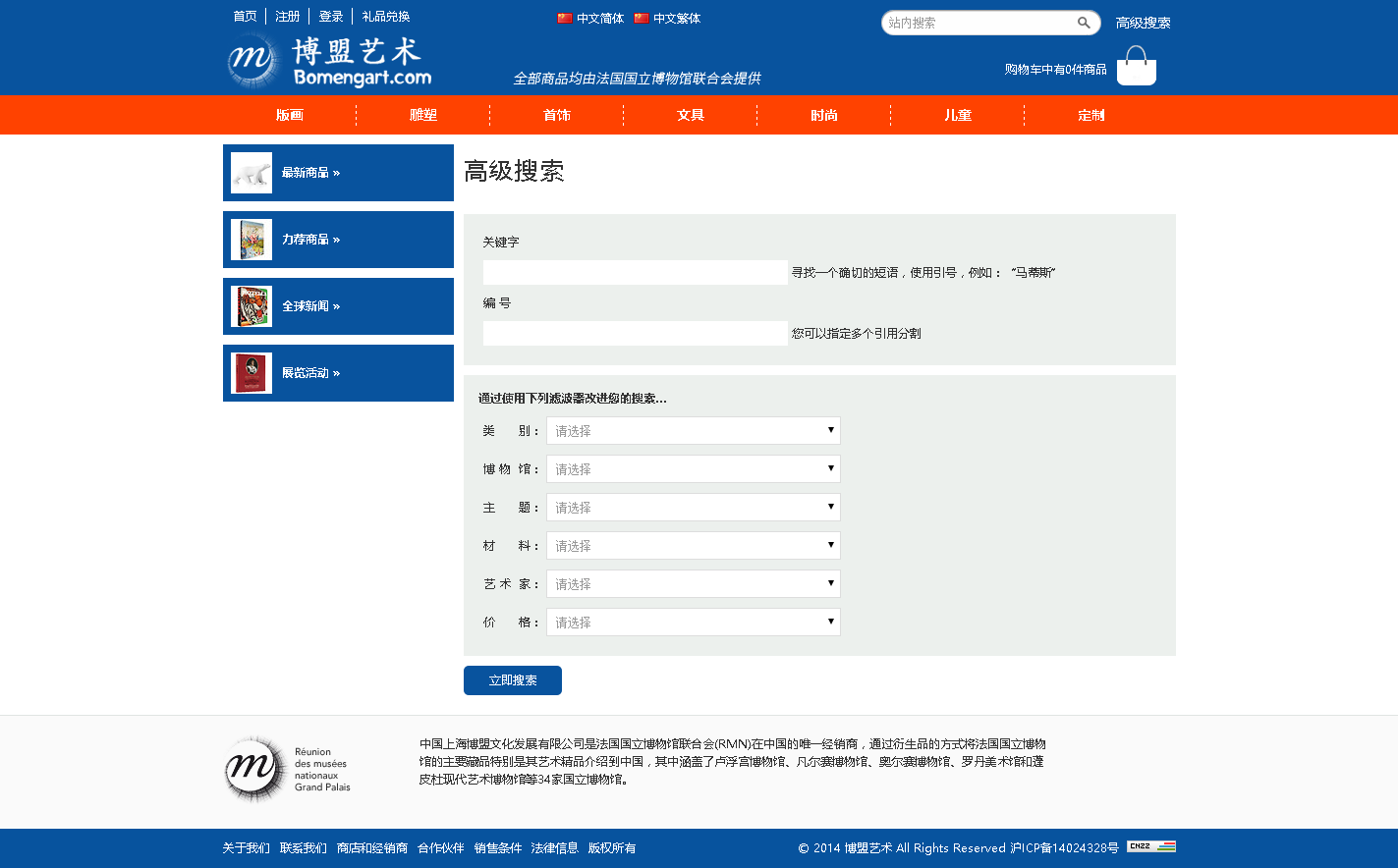Go to the 雕塑 navigation category
The width and height of the screenshot is (1398, 868).
[422, 115]
